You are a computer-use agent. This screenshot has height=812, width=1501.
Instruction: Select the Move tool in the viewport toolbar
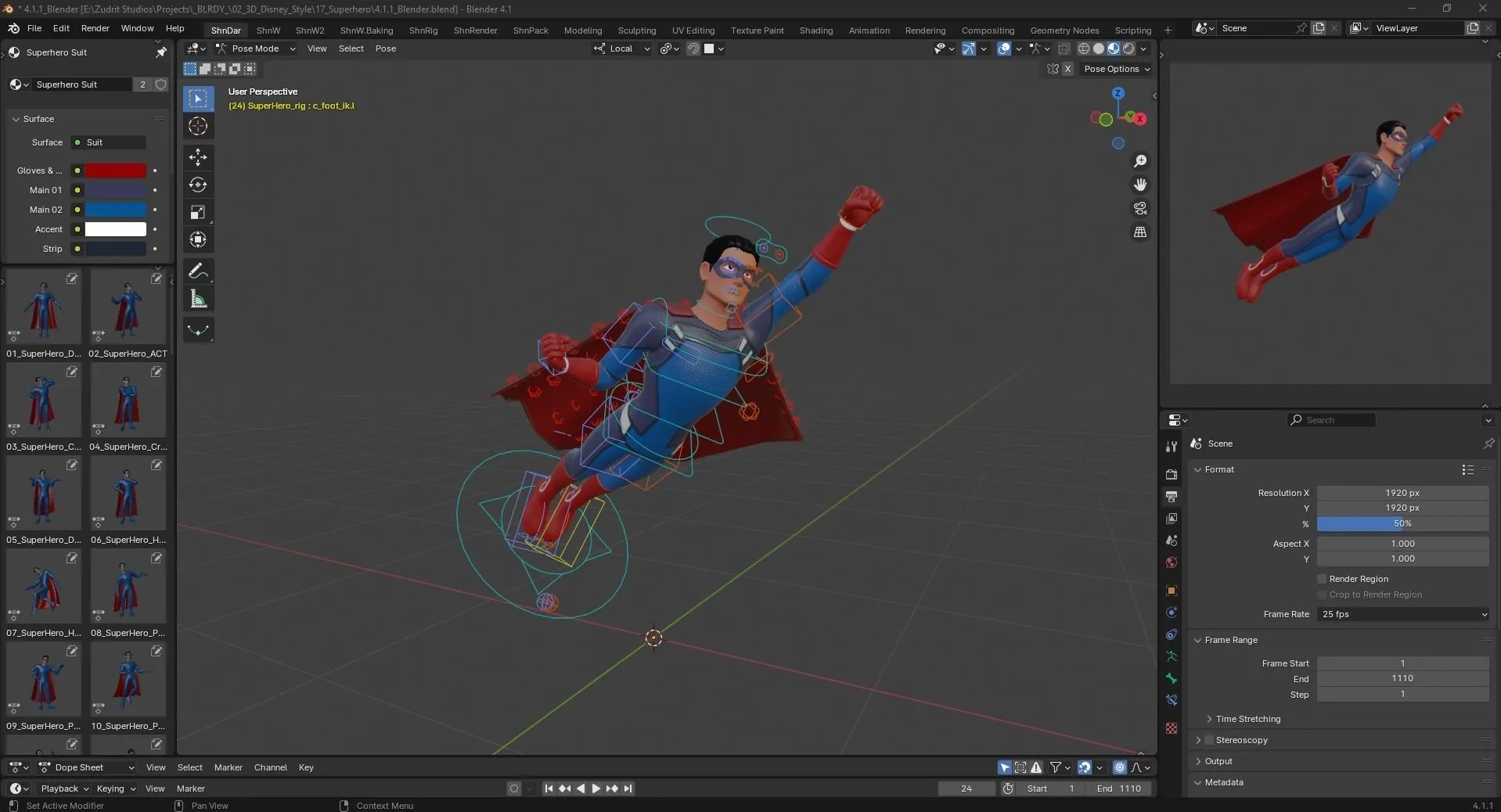[x=197, y=157]
